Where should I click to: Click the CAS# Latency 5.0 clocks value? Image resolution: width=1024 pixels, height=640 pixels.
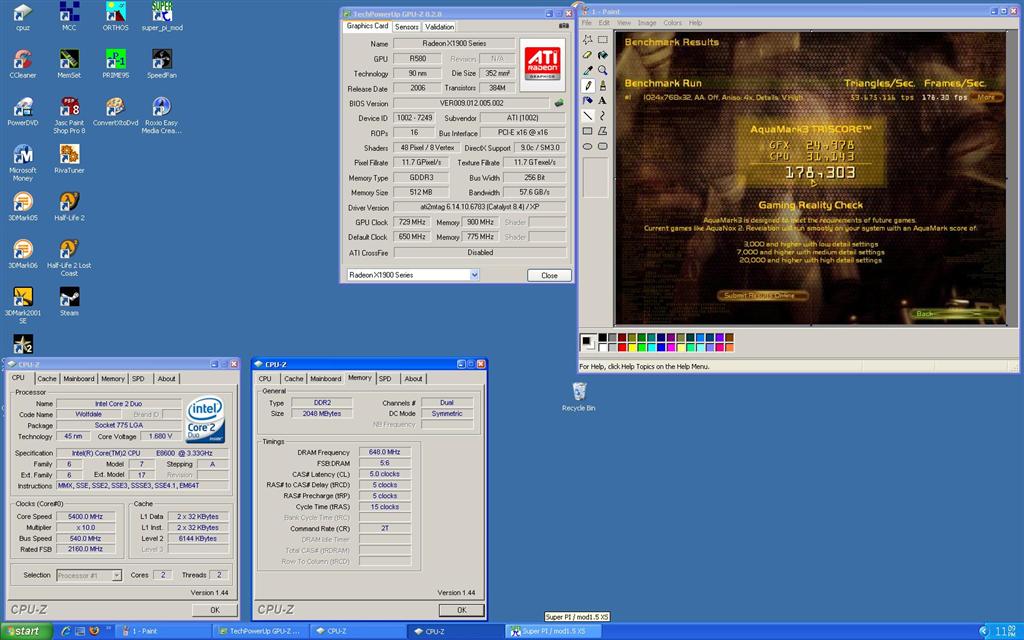click(385, 474)
